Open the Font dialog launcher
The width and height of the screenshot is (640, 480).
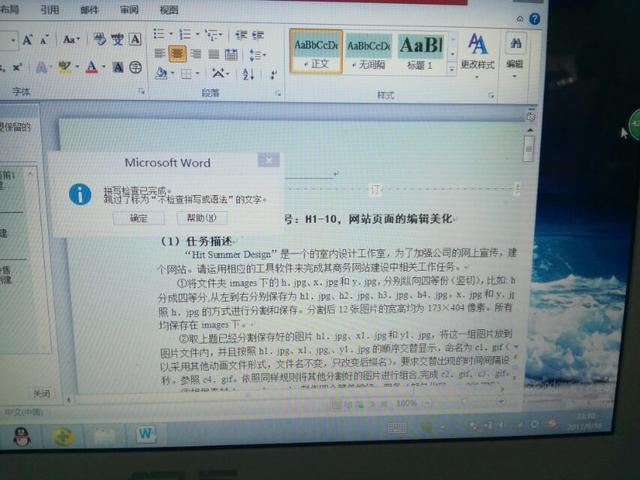click(x=141, y=91)
